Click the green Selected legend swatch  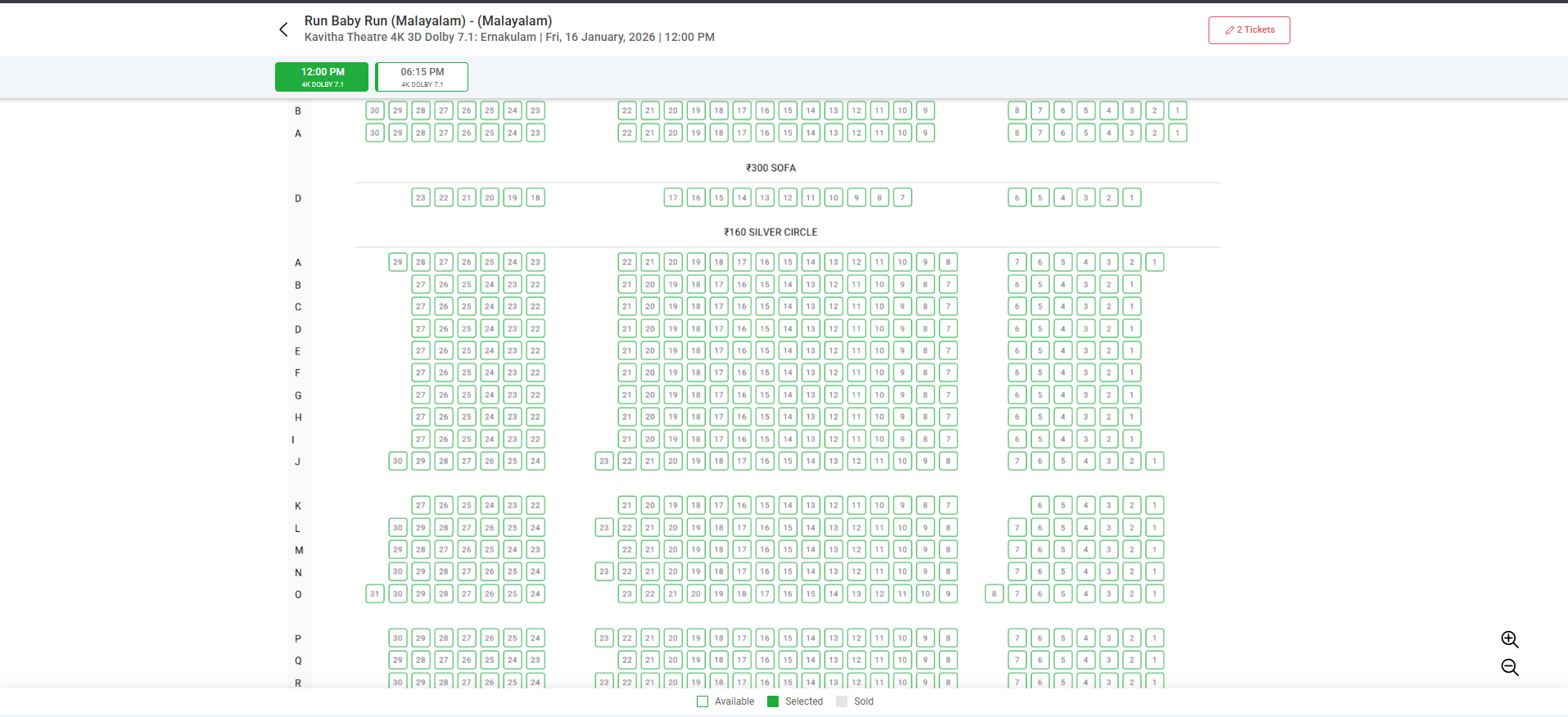point(773,701)
